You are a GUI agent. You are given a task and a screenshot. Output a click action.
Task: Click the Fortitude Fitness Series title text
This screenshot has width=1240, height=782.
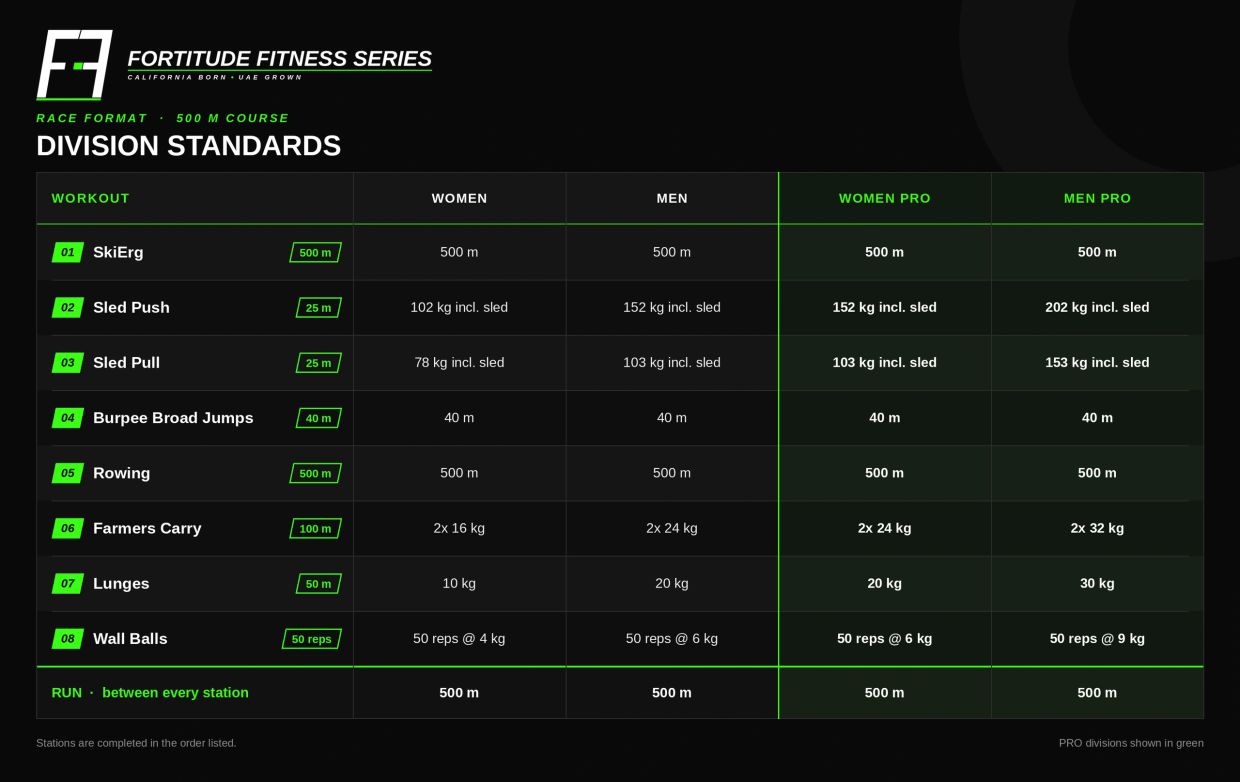pos(280,58)
